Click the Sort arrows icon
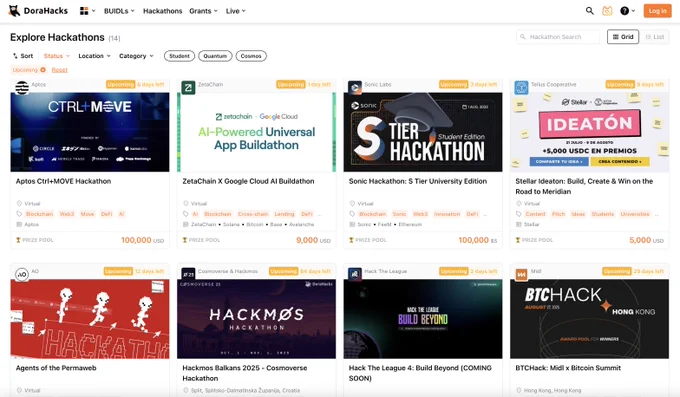The width and height of the screenshot is (680, 397). coord(15,56)
